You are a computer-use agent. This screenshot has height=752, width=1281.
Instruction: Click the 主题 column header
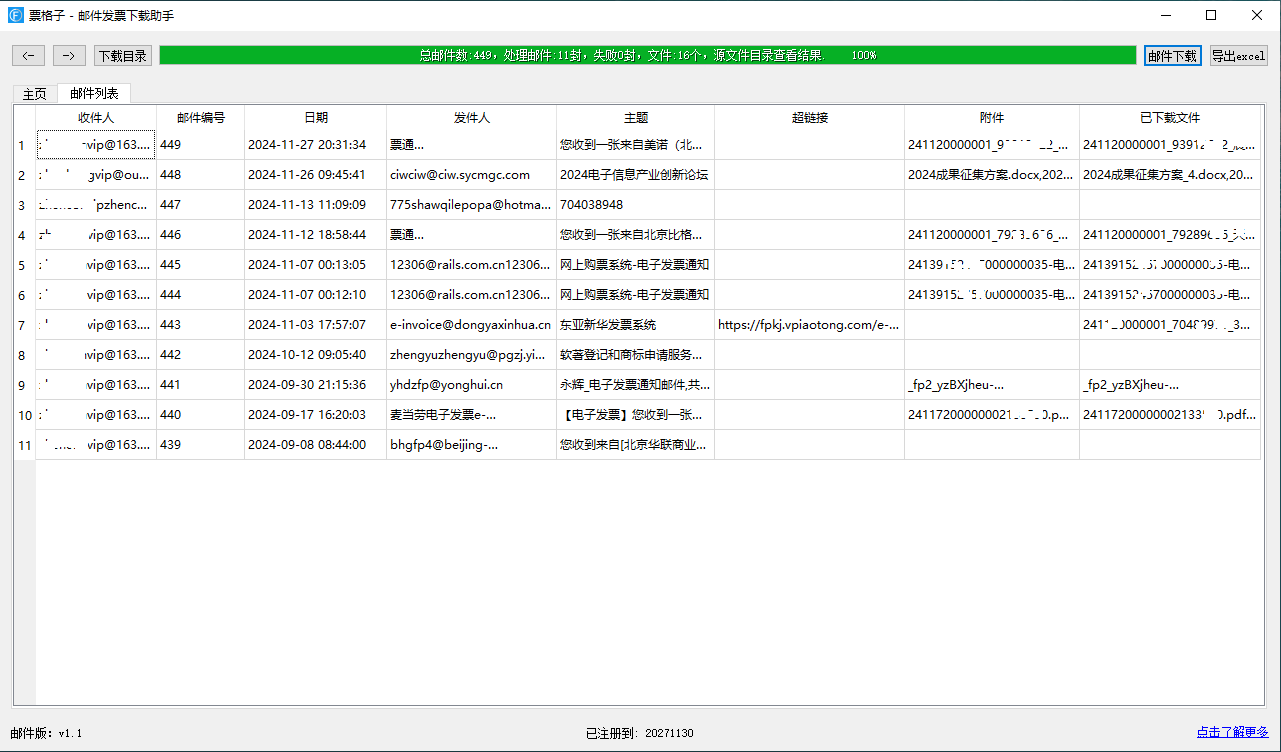pyautogui.click(x=635, y=117)
